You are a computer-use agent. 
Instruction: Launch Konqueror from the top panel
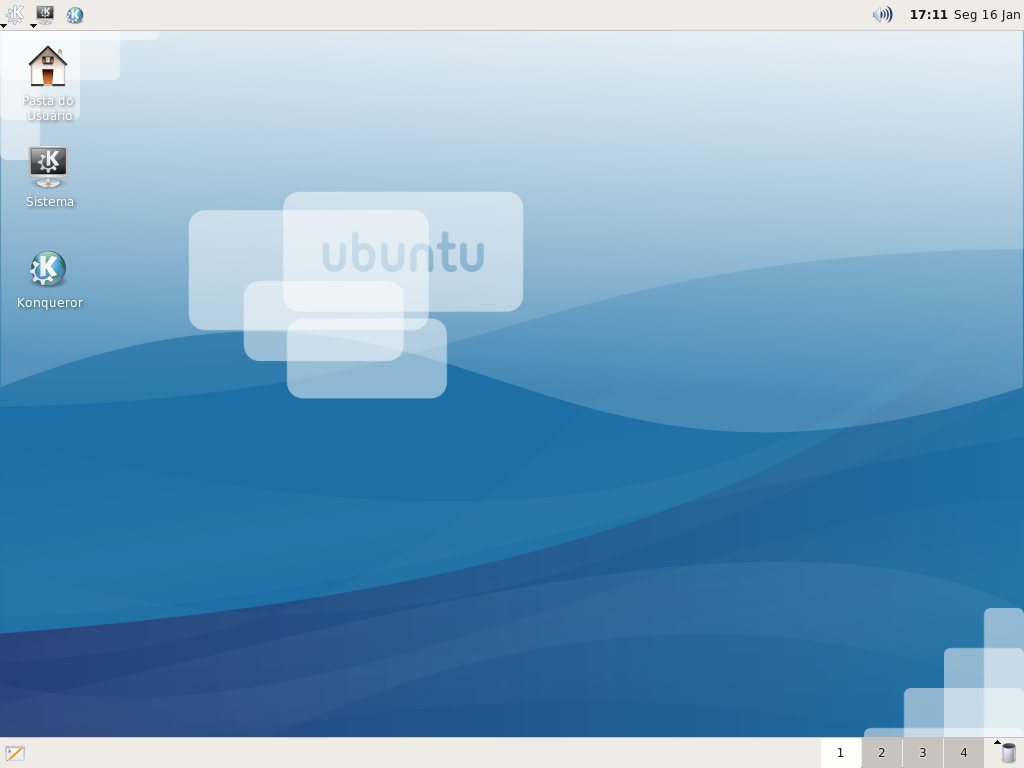74,14
